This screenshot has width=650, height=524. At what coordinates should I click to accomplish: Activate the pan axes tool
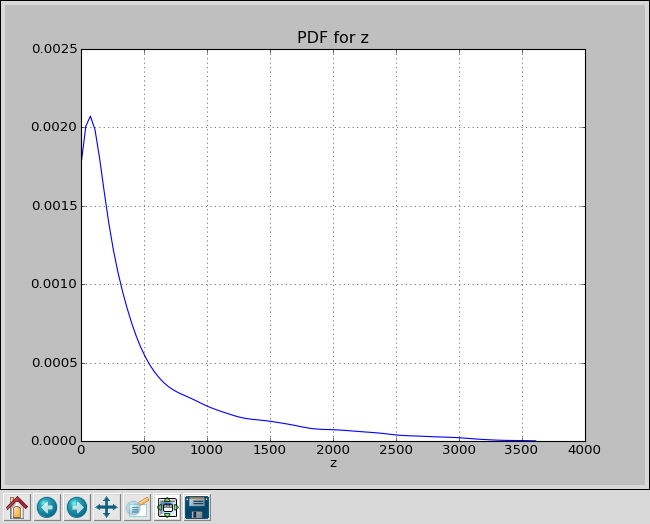point(107,507)
